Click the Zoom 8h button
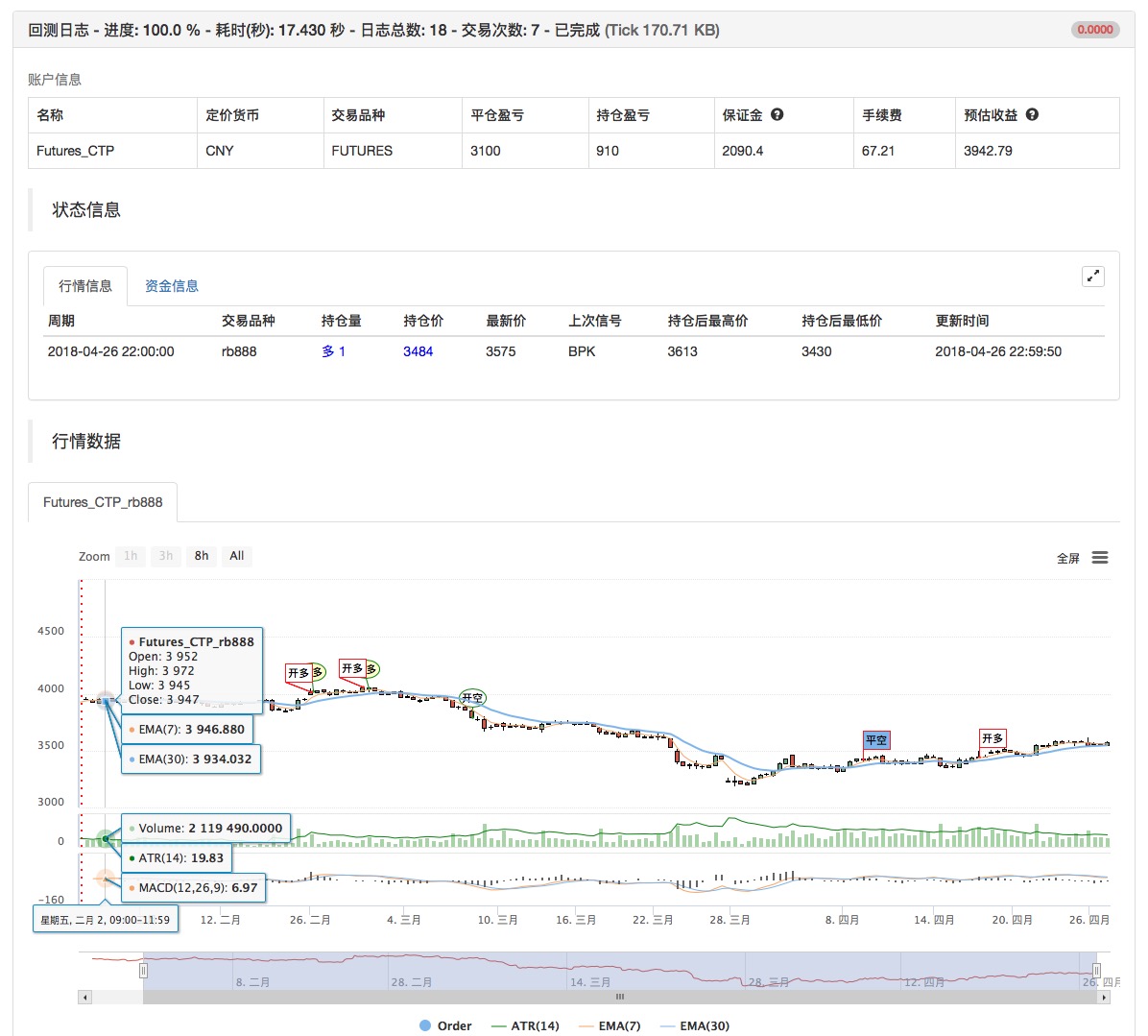Screen dimensions: 1148x1036 click(201, 556)
